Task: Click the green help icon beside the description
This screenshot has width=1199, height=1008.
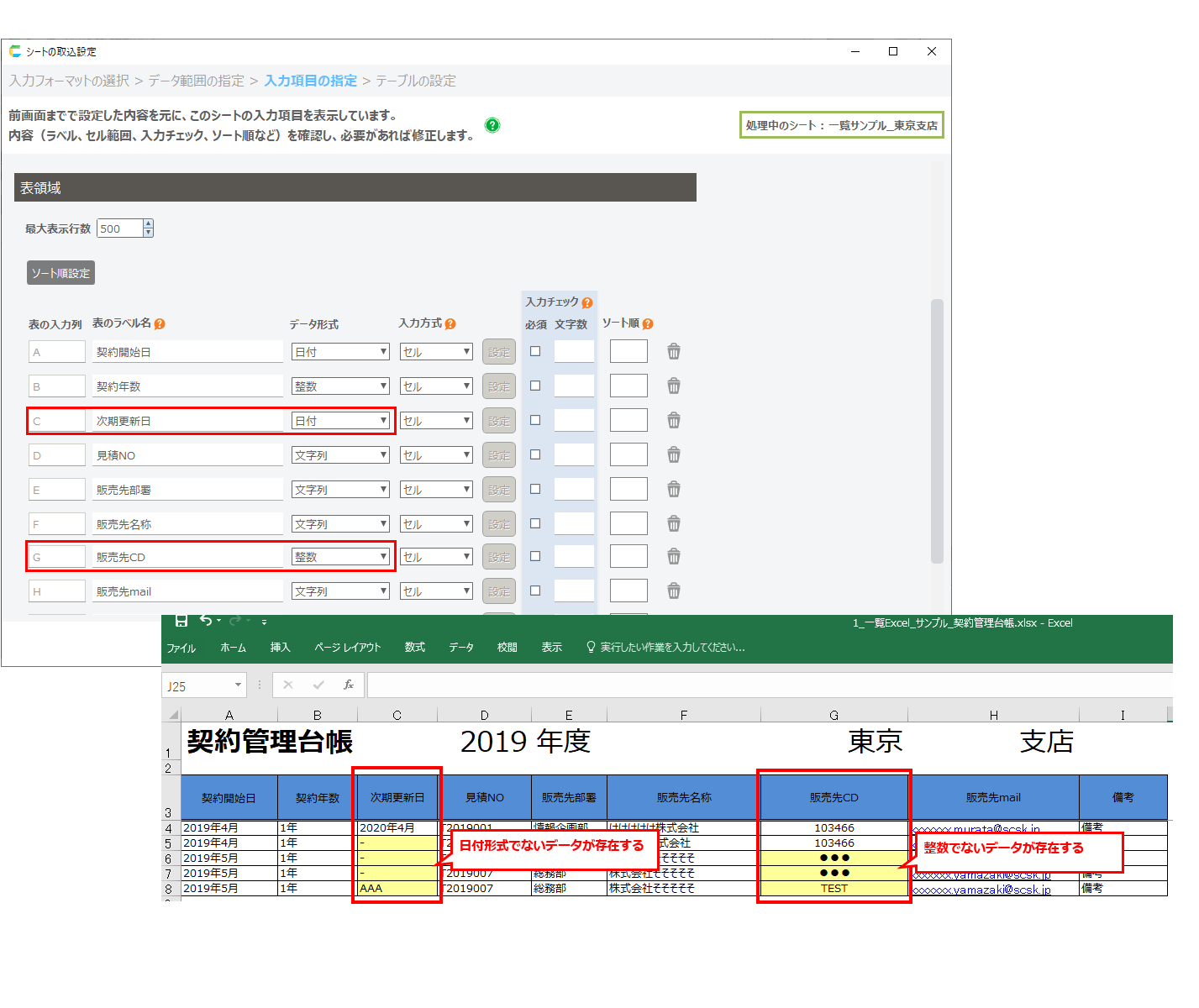Action: pos(492,125)
